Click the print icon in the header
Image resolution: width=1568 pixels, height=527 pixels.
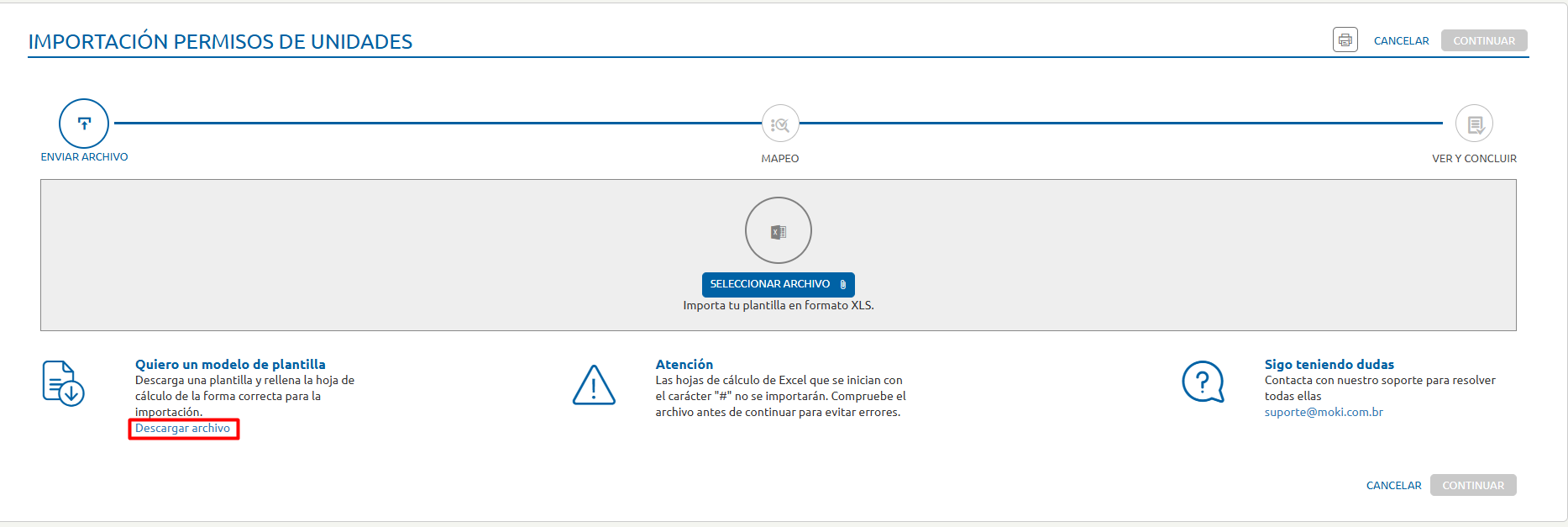tap(1345, 40)
